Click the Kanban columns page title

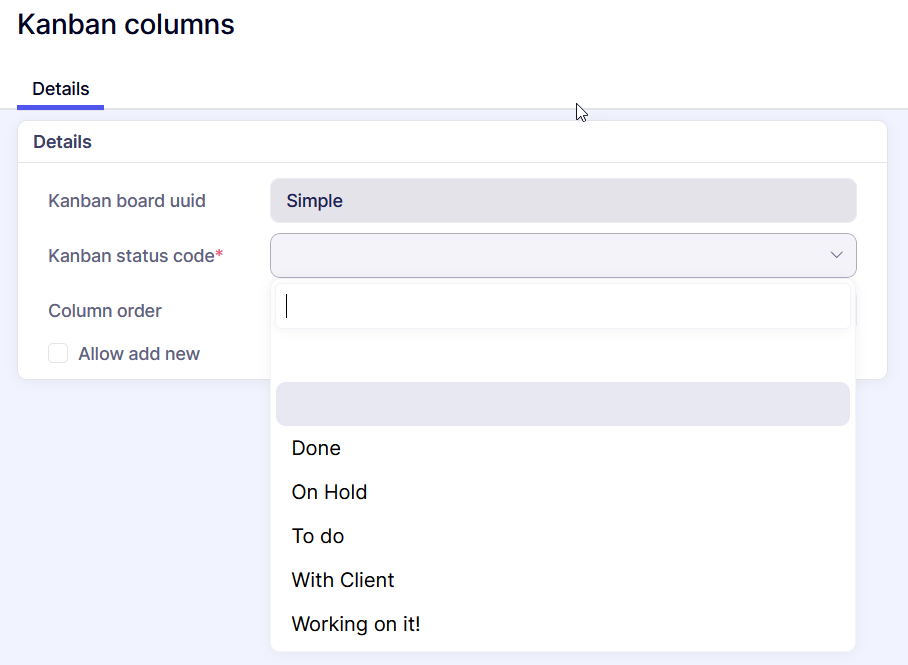click(126, 24)
